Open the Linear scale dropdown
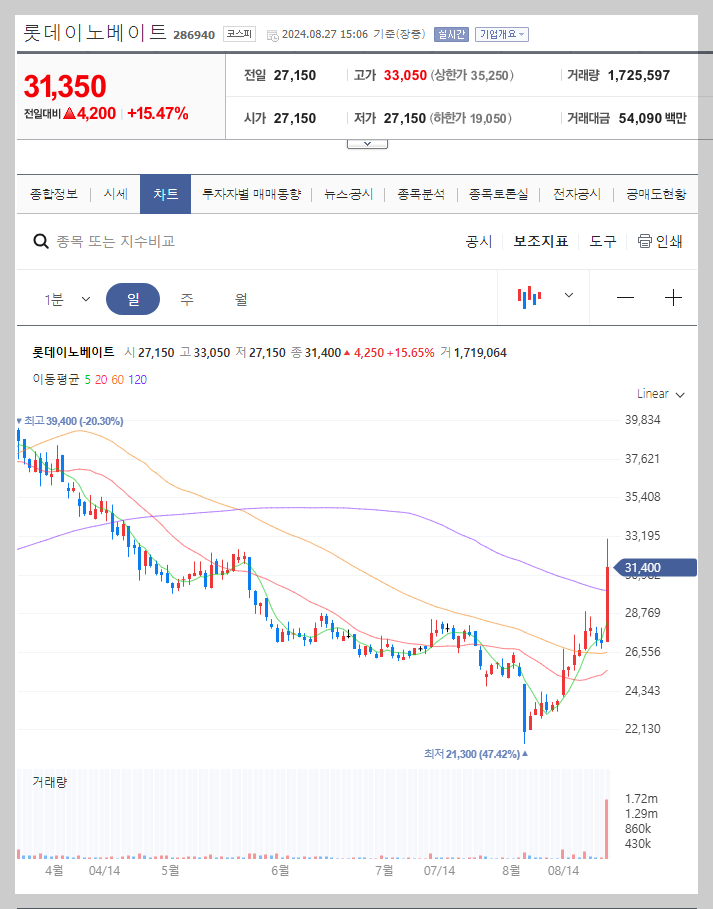Screen dimensions: 713x909 (x=658, y=394)
